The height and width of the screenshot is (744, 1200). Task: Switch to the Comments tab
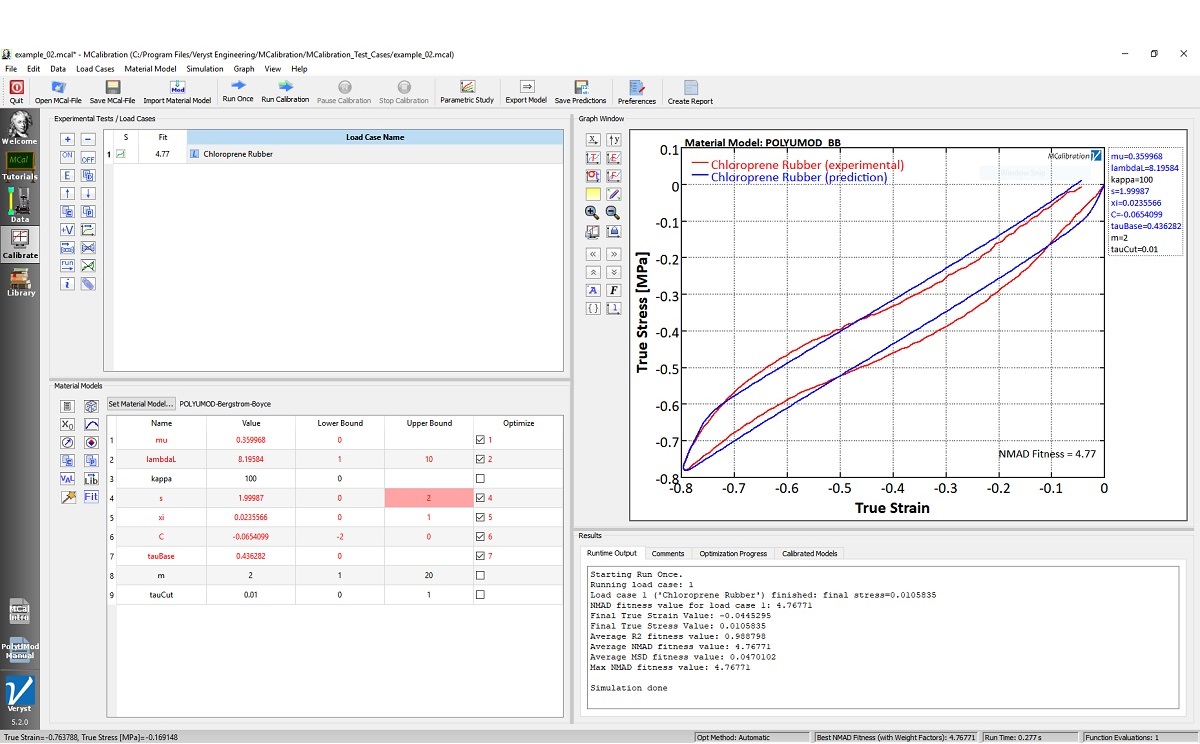(x=667, y=553)
